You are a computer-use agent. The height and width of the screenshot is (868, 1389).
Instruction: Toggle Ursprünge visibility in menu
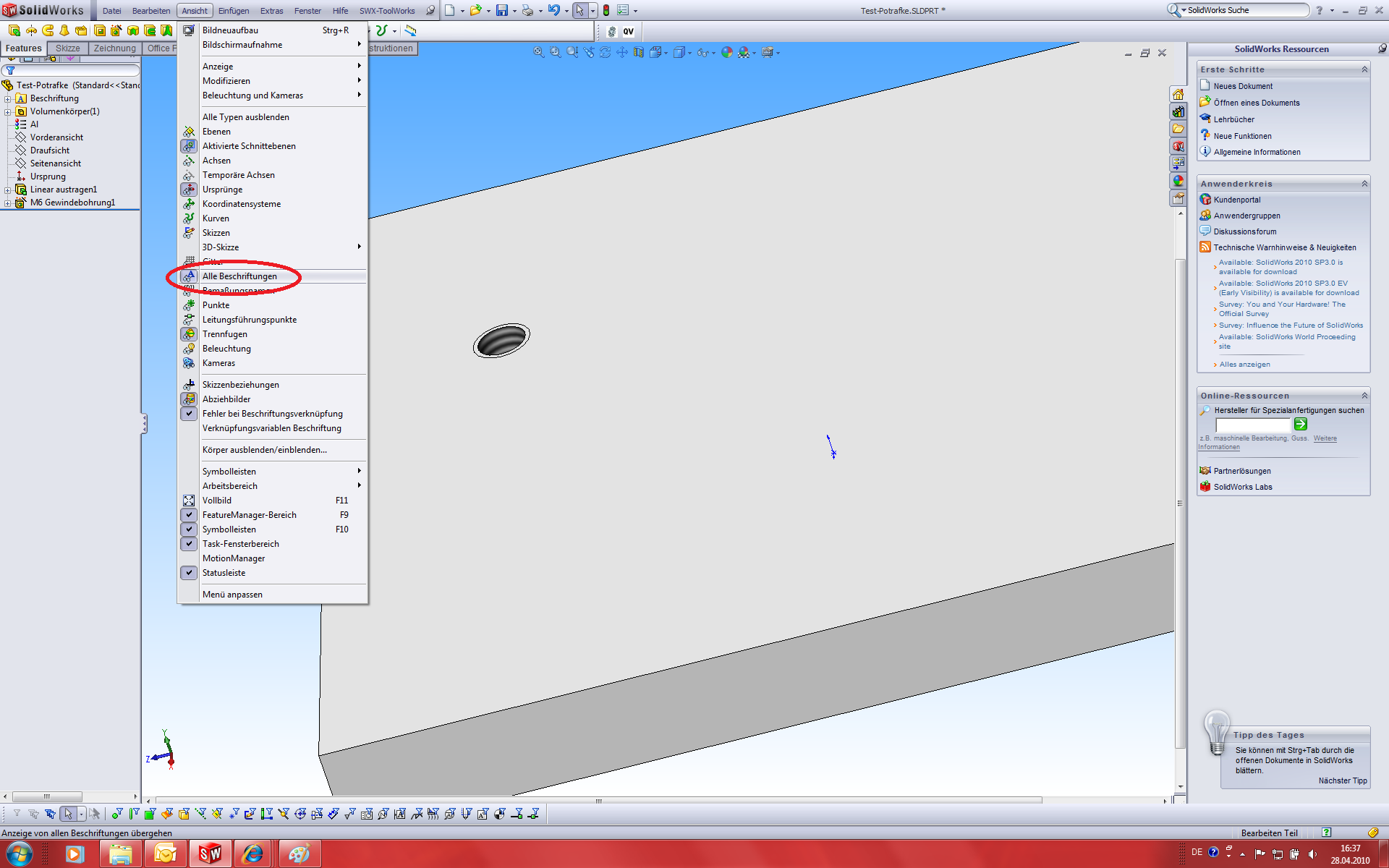[273, 190]
